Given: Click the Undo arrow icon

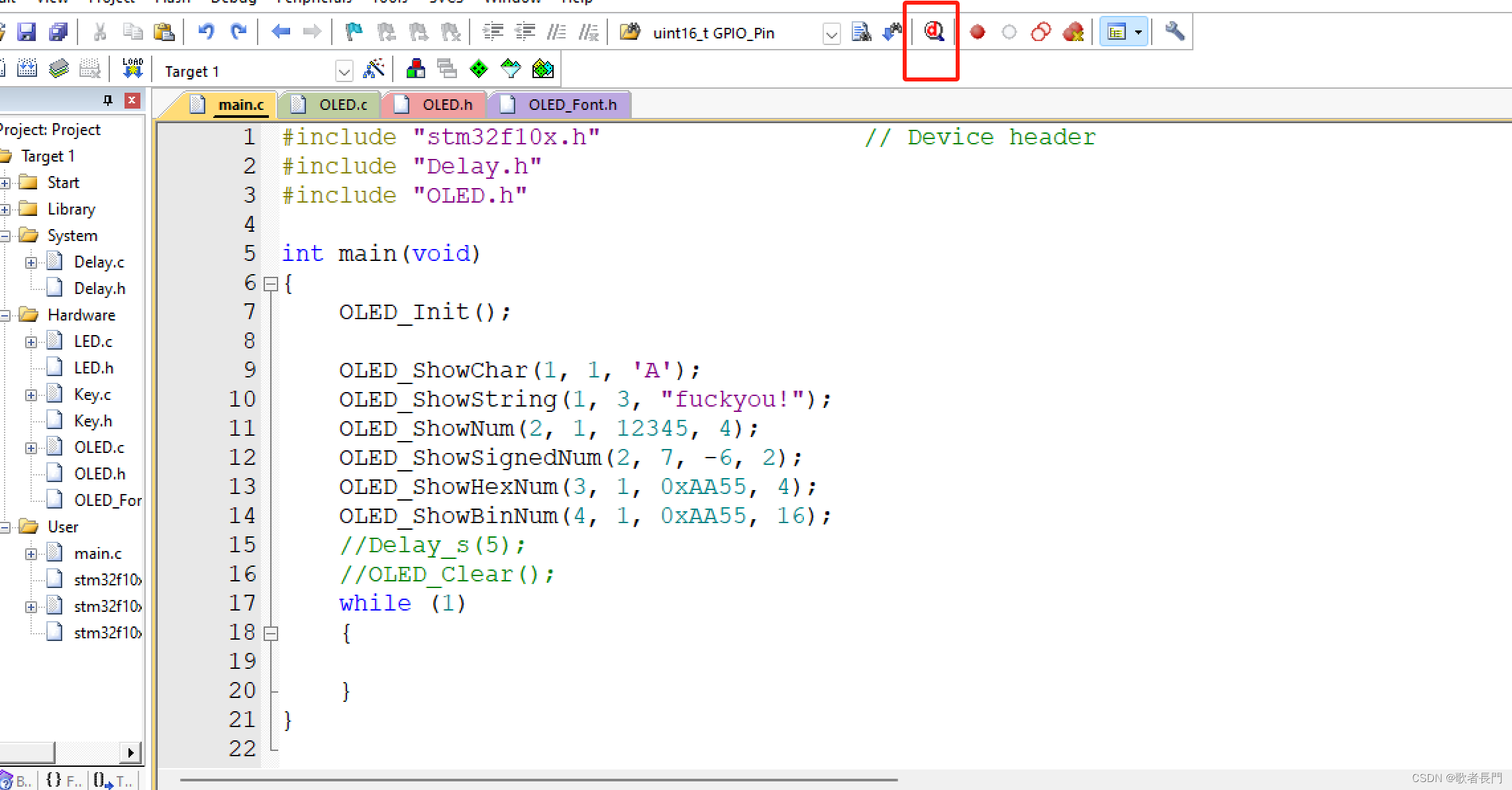Looking at the screenshot, I should 206,31.
